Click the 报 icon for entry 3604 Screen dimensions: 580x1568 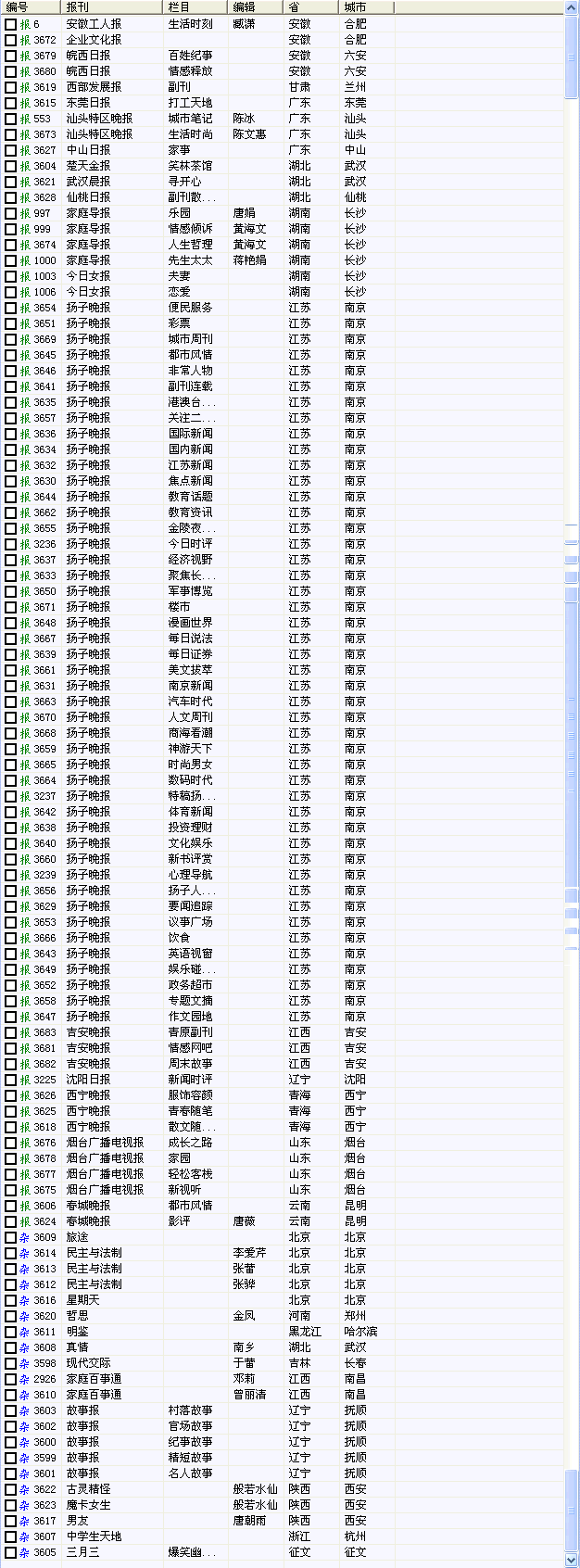(25, 166)
